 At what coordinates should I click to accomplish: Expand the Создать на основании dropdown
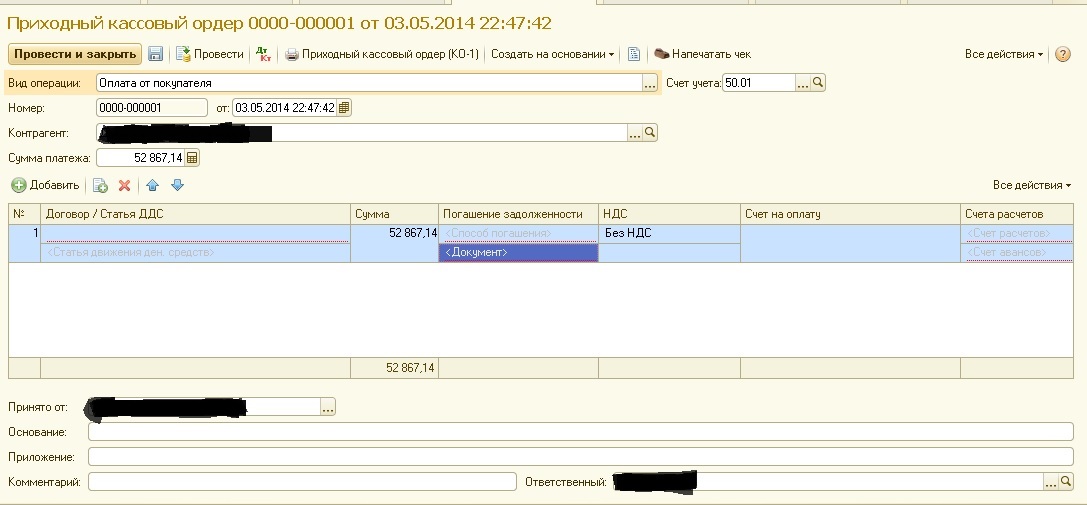click(553, 55)
